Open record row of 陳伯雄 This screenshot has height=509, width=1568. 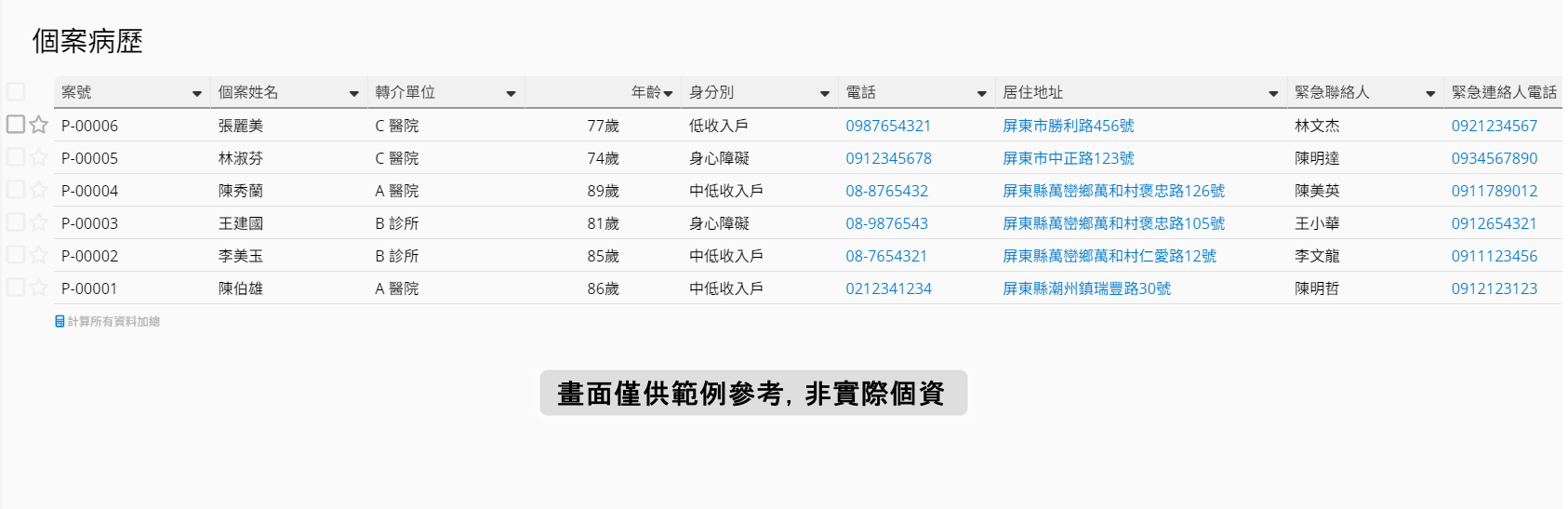pyautogui.click(x=241, y=288)
